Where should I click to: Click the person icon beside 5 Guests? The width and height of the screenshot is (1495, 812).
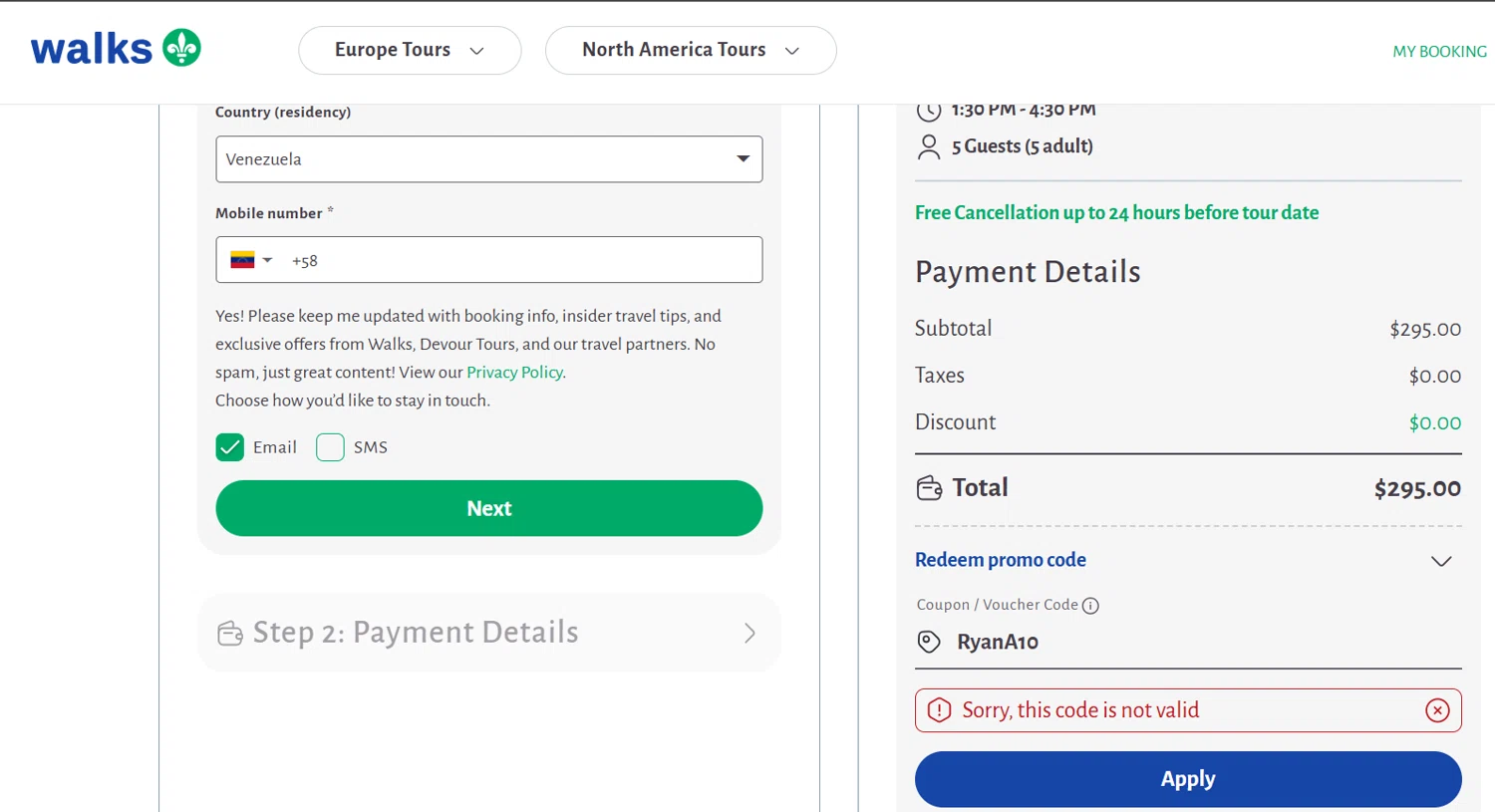(929, 146)
